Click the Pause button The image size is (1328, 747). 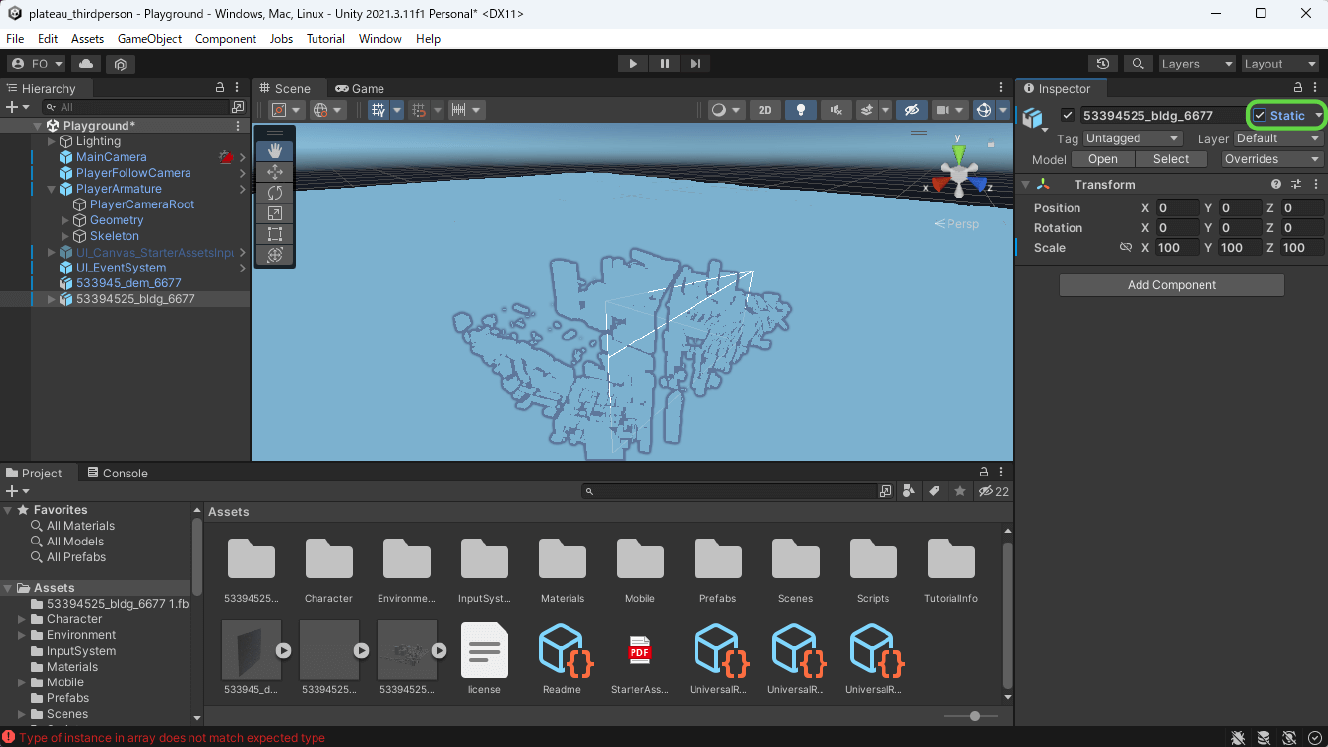tap(665, 64)
